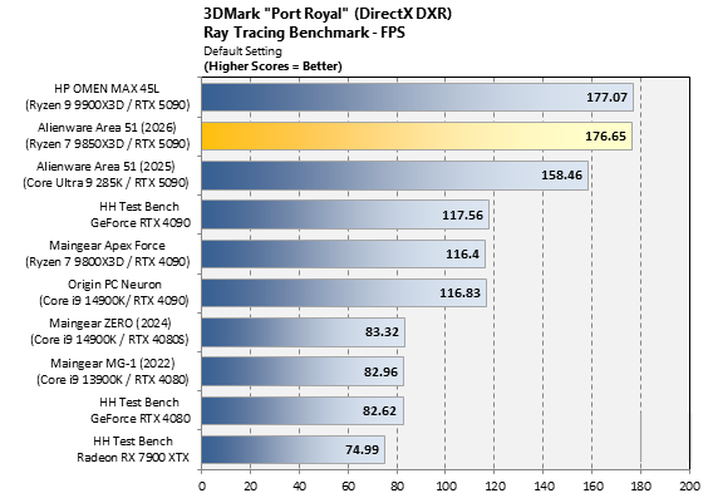The image size is (708, 498).
Task: Click the x-axis tick label 20
Action: (x=250, y=486)
